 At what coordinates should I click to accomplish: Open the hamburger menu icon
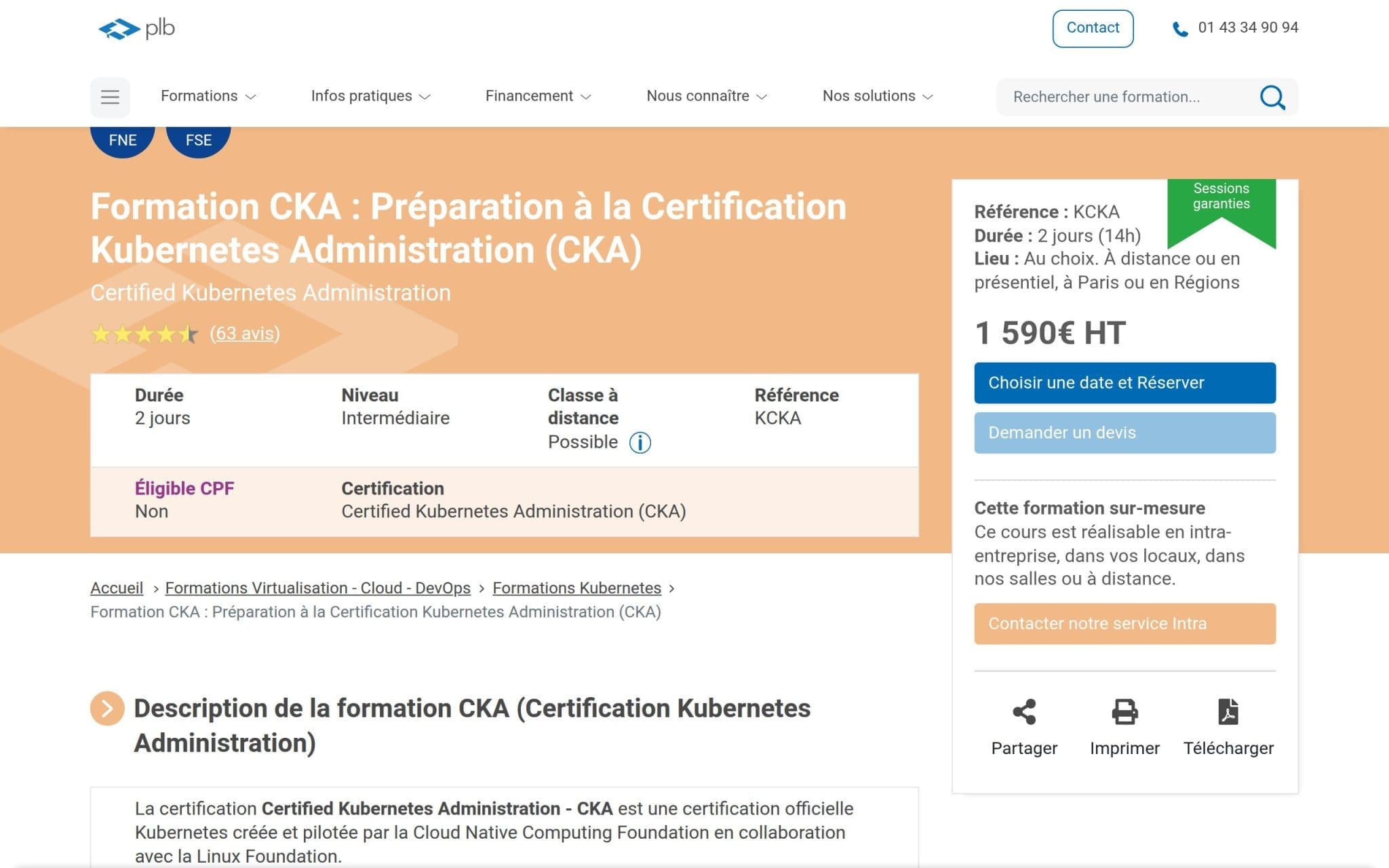tap(110, 97)
